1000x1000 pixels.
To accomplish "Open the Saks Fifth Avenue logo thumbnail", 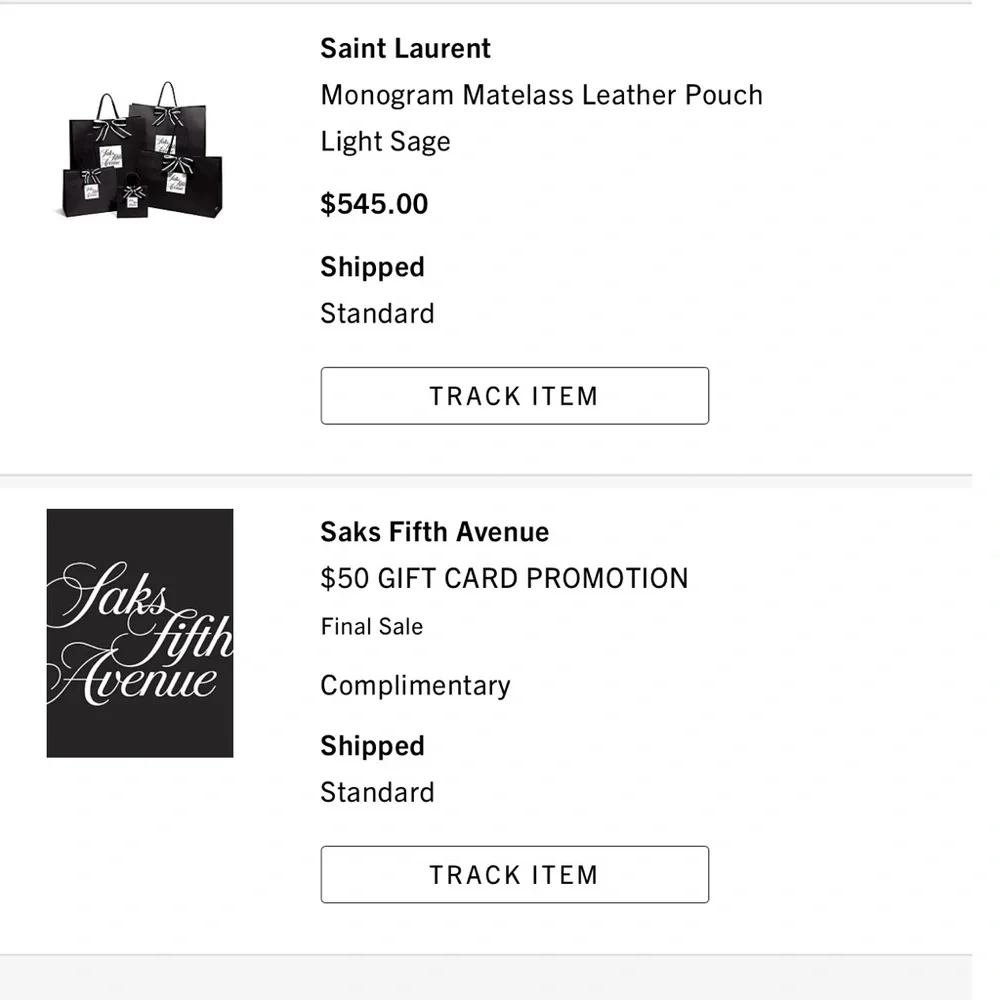I will pyautogui.click(x=140, y=633).
